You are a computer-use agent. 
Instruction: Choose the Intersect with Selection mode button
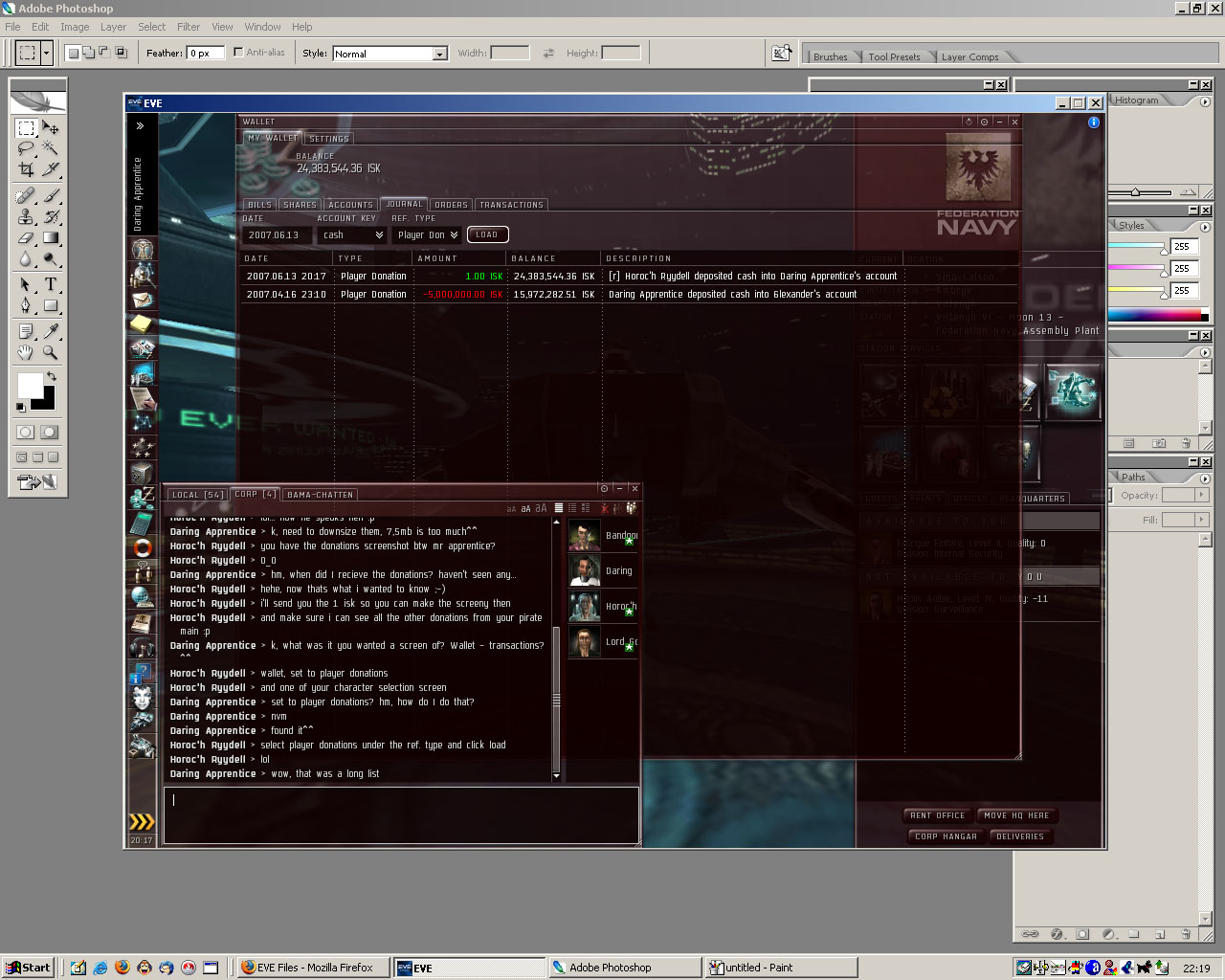[x=122, y=53]
